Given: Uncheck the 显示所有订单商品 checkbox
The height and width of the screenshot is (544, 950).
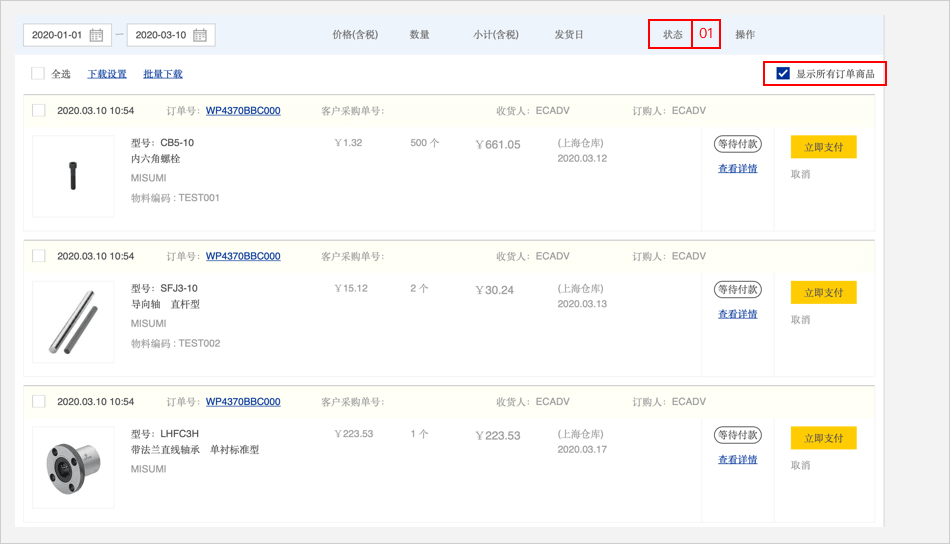Looking at the screenshot, I should point(783,73).
